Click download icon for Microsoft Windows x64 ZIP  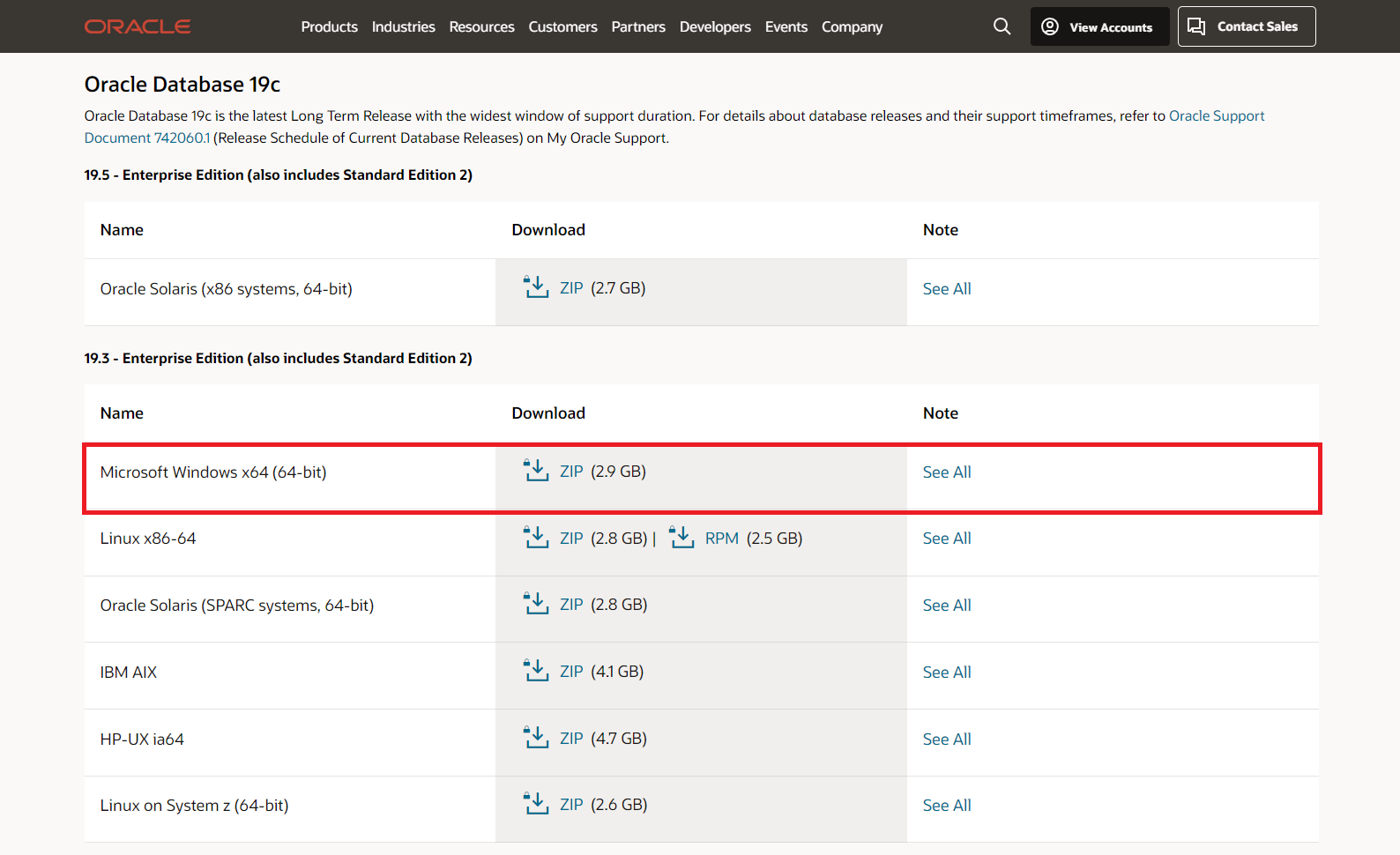click(x=536, y=471)
